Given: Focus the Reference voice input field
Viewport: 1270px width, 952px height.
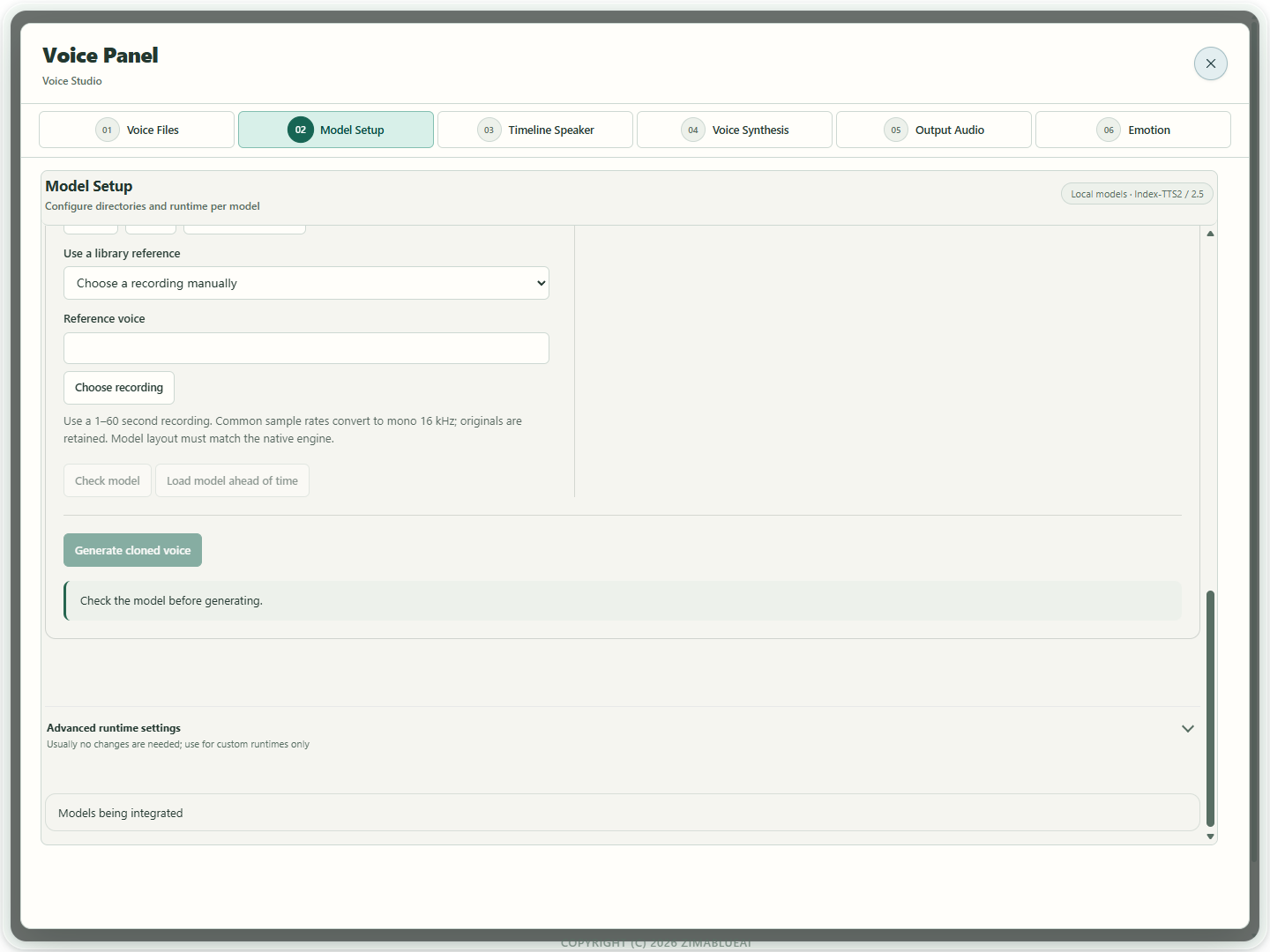Looking at the screenshot, I should pos(306,348).
